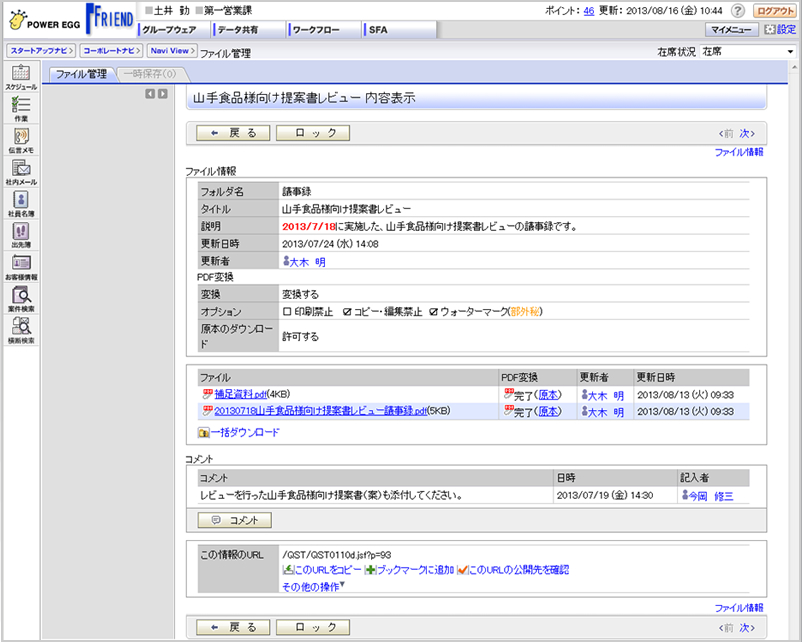
Task: Click the help question mark icon
Action: [738, 11]
